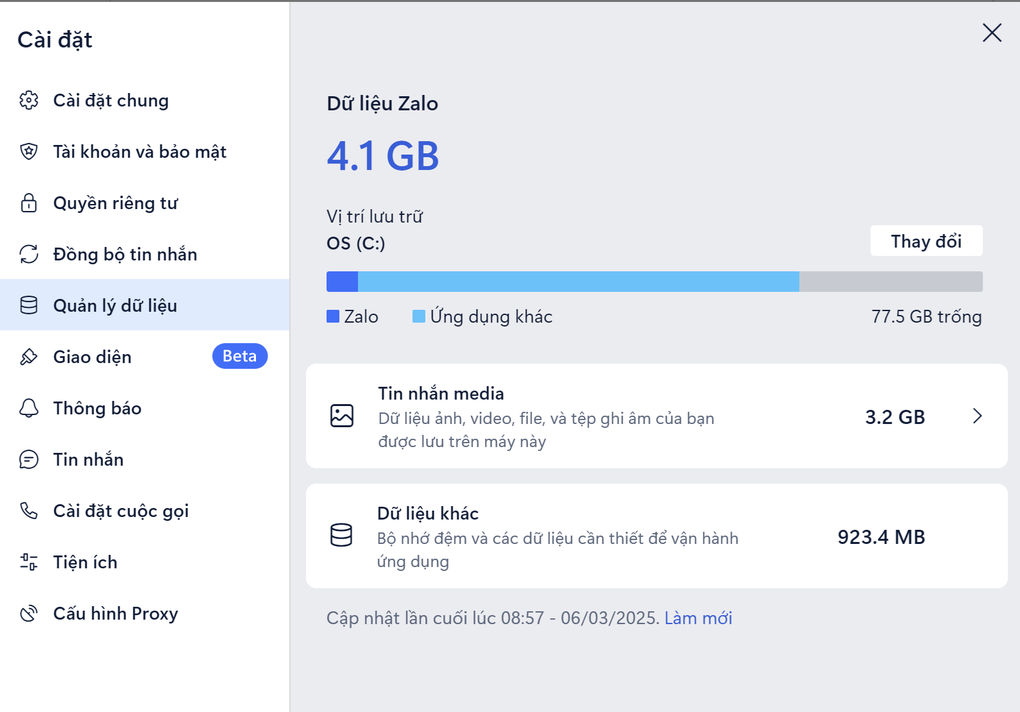
Task: Click the Vị trí lưu trữ label
Action: click(375, 217)
